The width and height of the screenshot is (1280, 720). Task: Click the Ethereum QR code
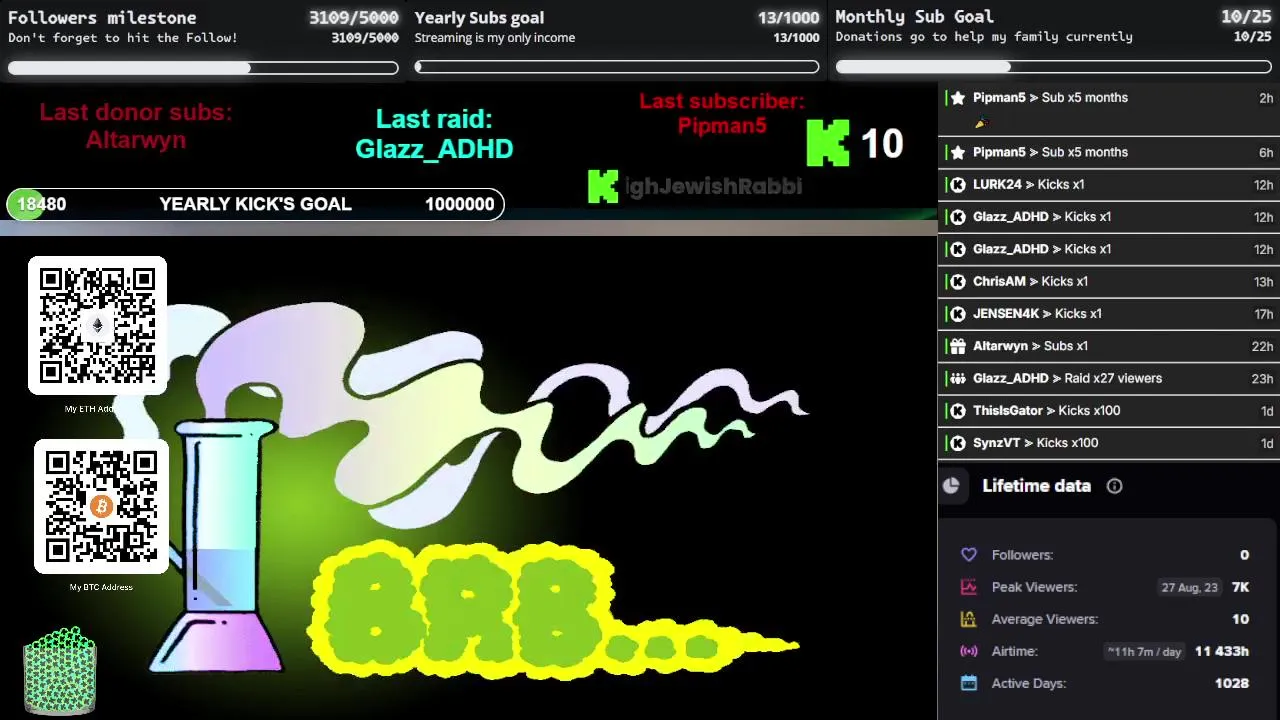pyautogui.click(x=97, y=326)
